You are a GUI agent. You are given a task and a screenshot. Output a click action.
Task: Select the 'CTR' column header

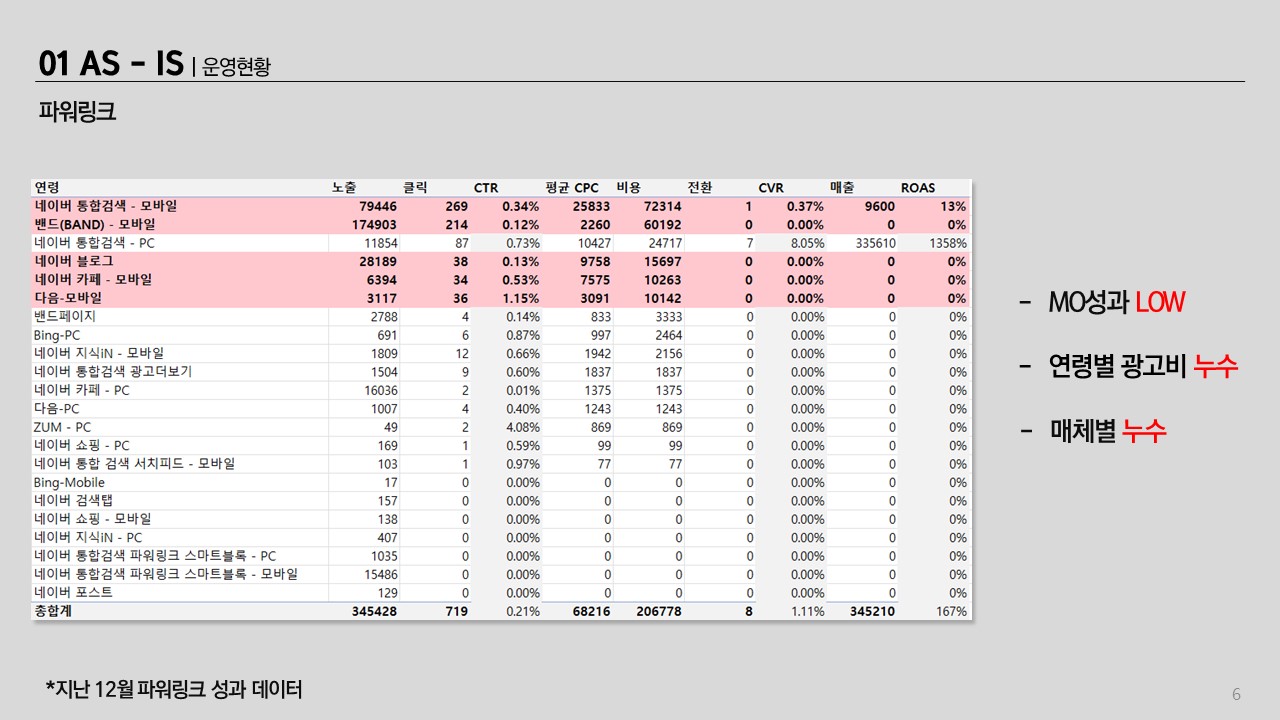pyautogui.click(x=486, y=187)
